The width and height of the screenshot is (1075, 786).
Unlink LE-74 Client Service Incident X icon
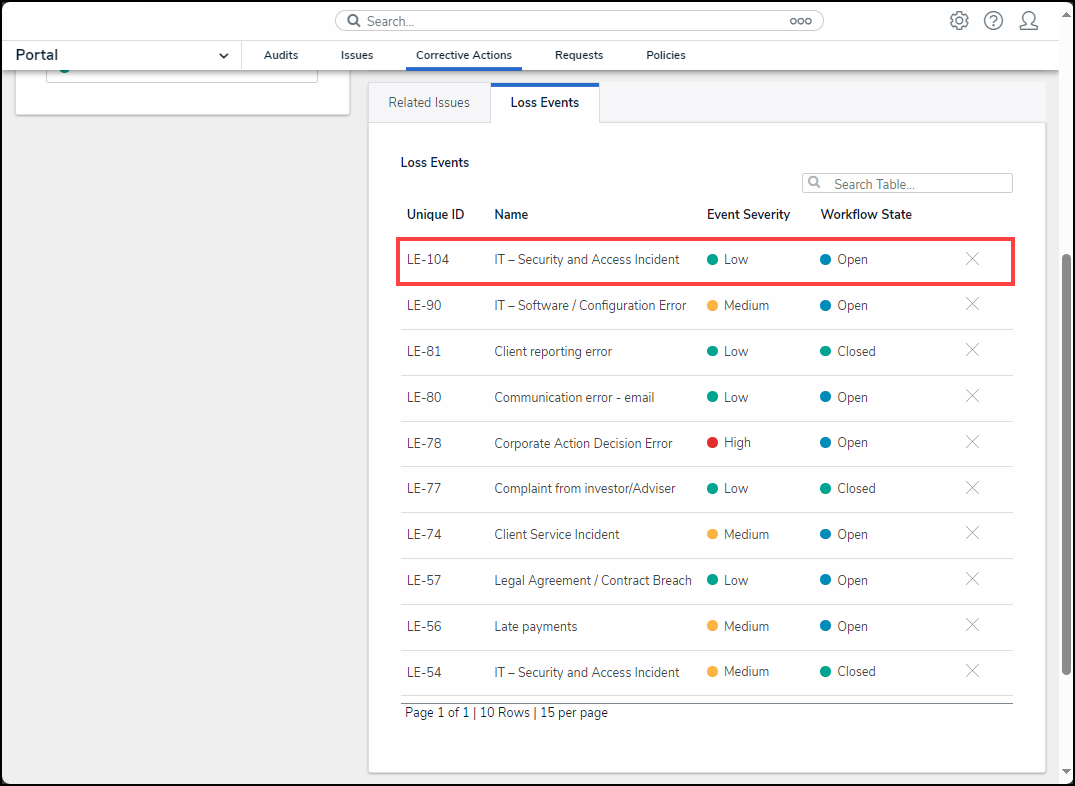(x=972, y=533)
